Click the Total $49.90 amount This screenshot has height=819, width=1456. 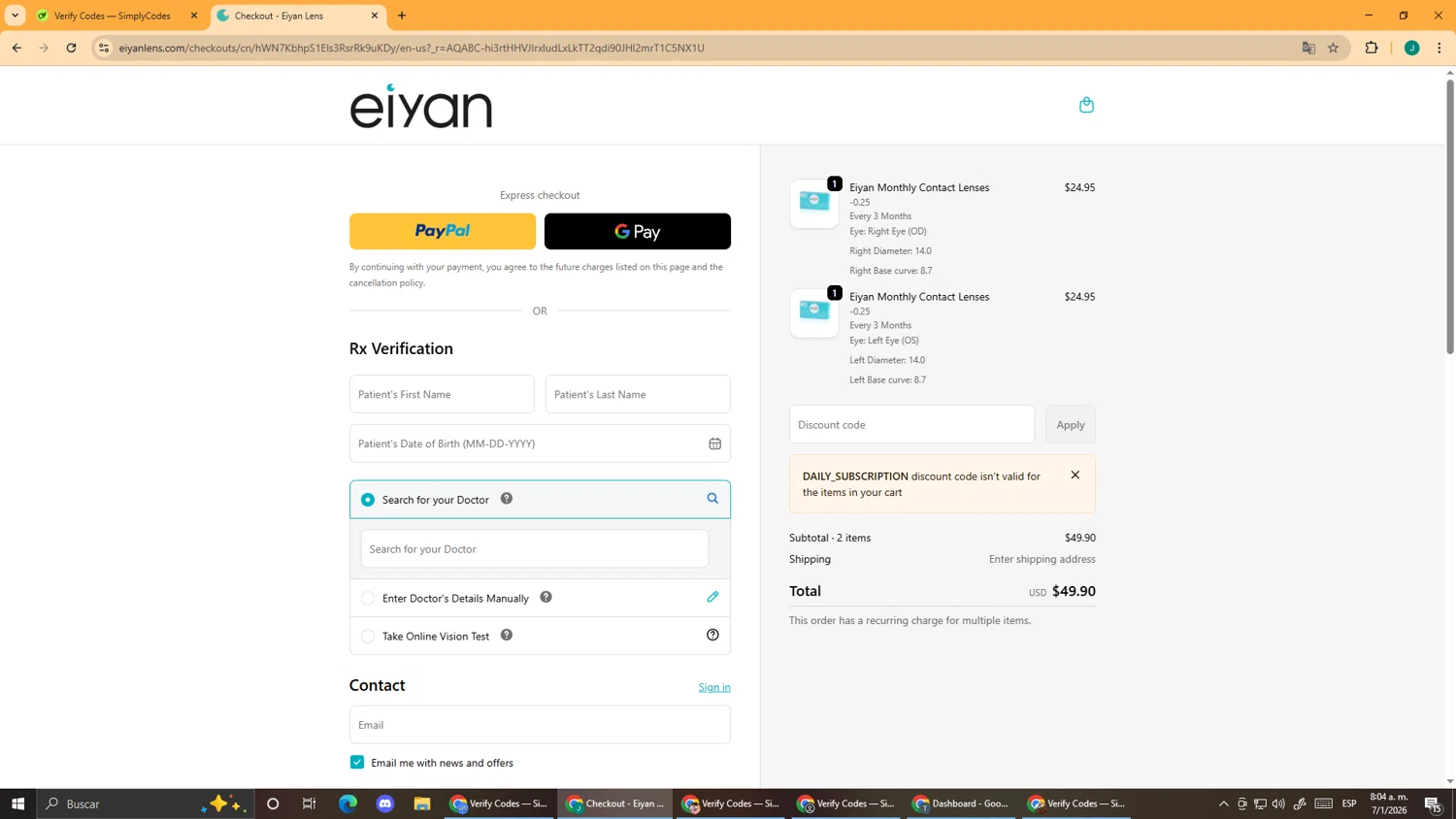(1074, 591)
